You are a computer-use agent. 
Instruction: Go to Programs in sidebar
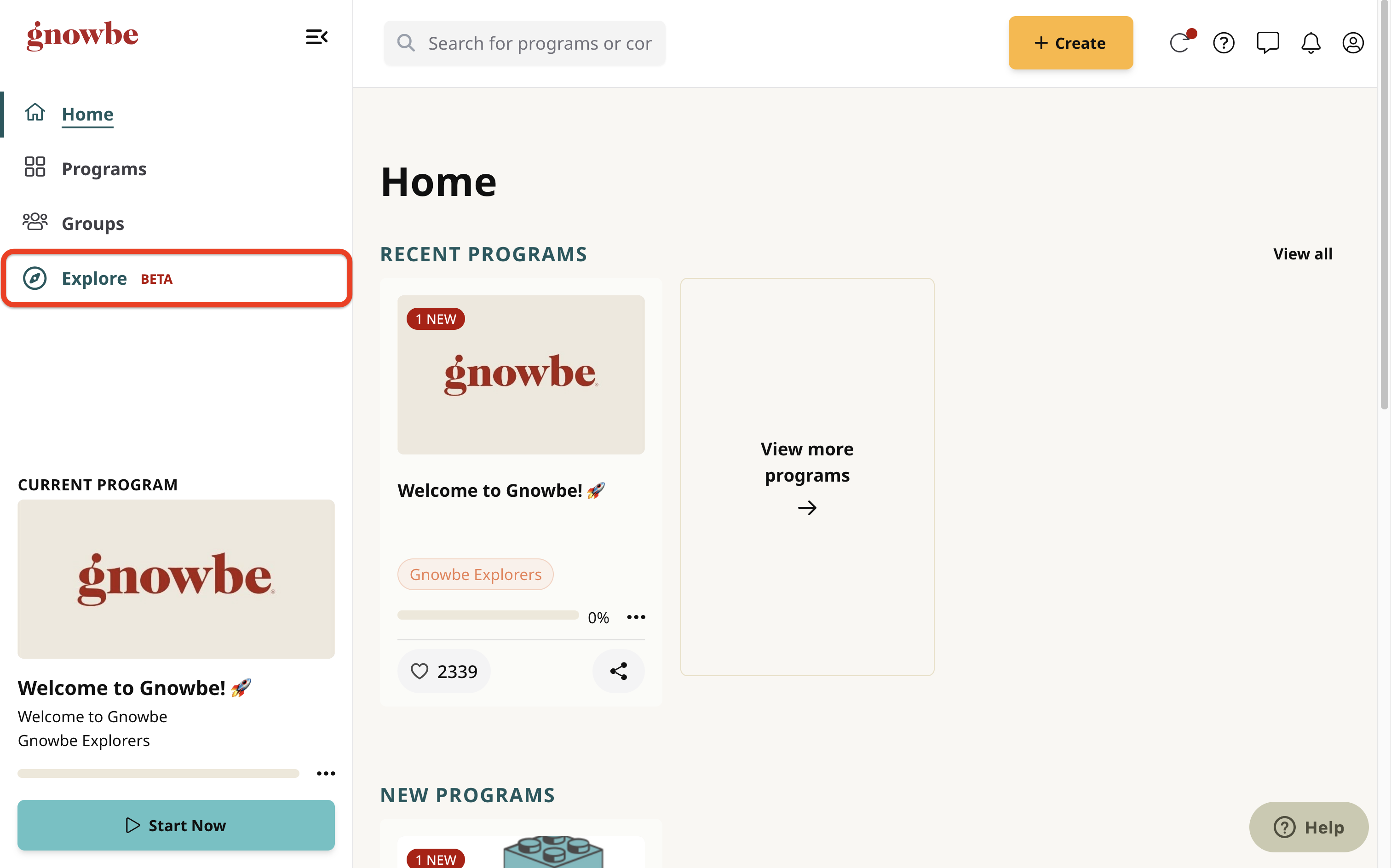(104, 168)
